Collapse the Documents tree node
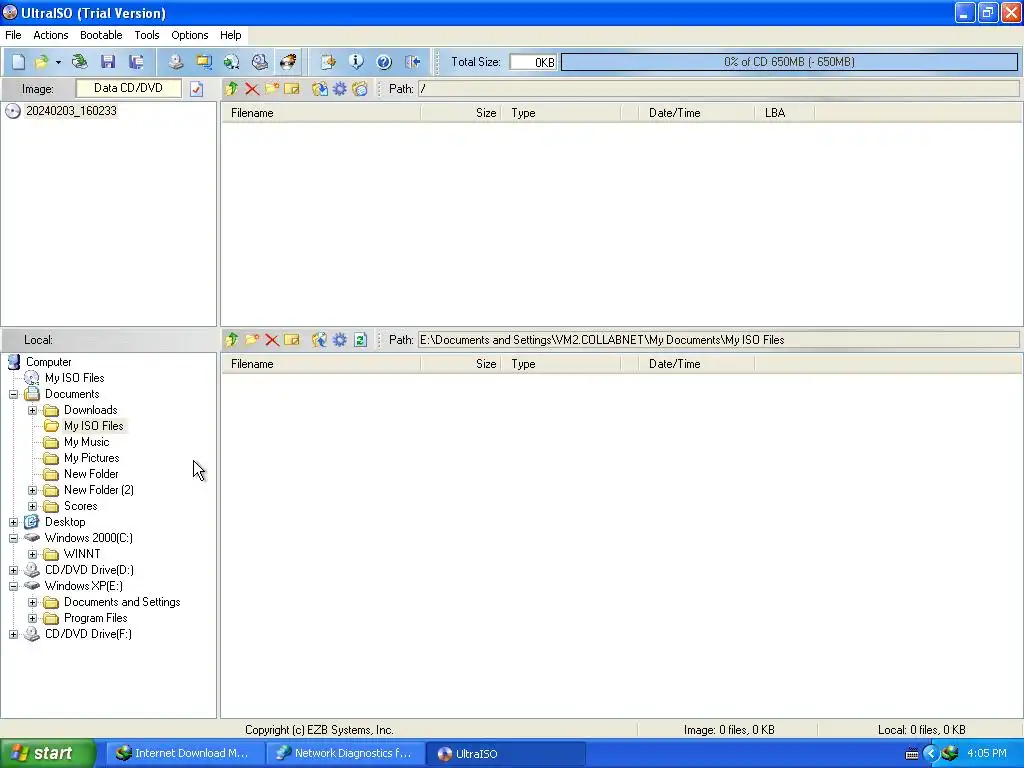Viewport: 1024px width, 768px height. 13,394
